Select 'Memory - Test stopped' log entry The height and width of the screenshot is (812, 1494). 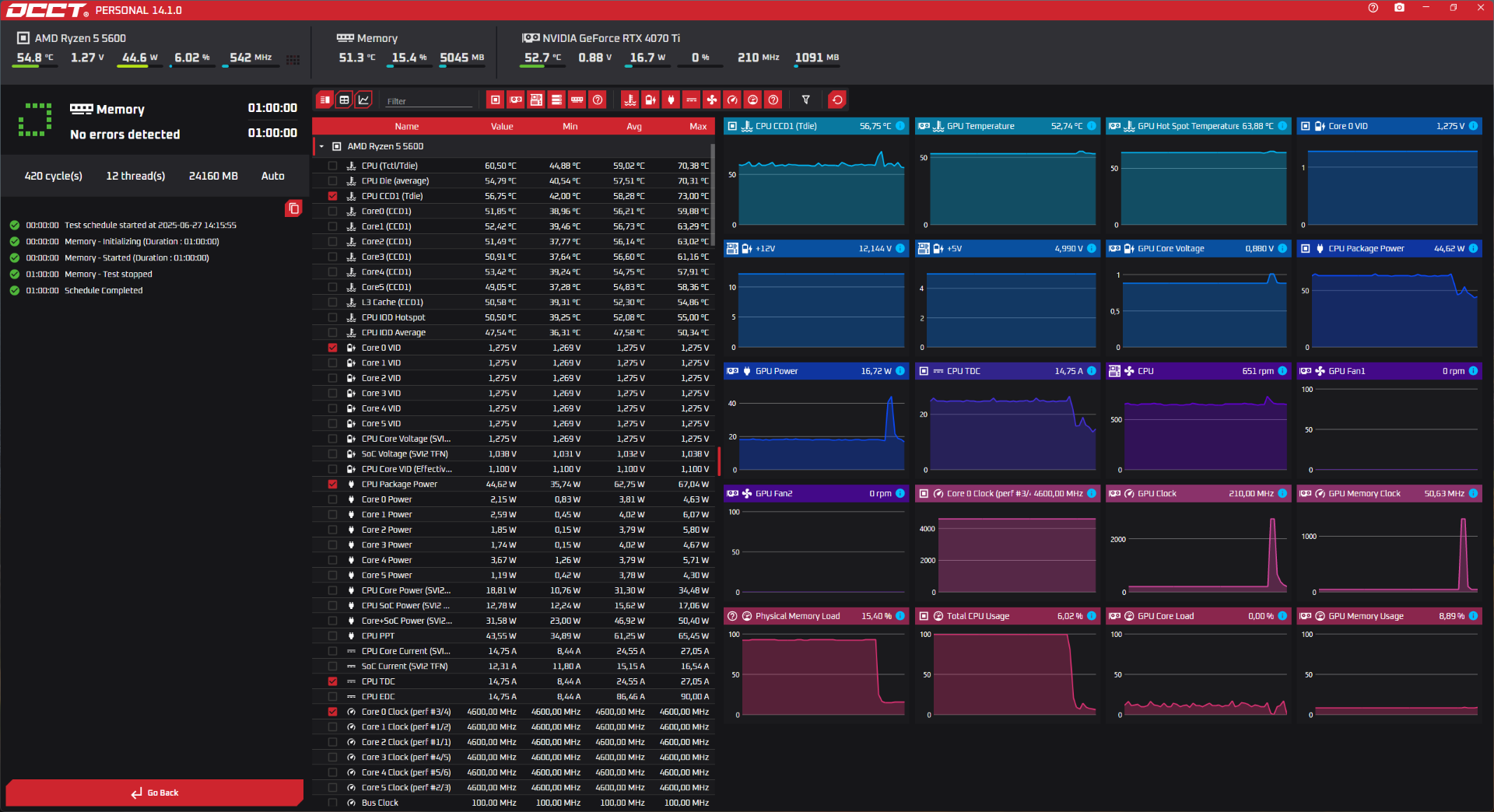108,274
